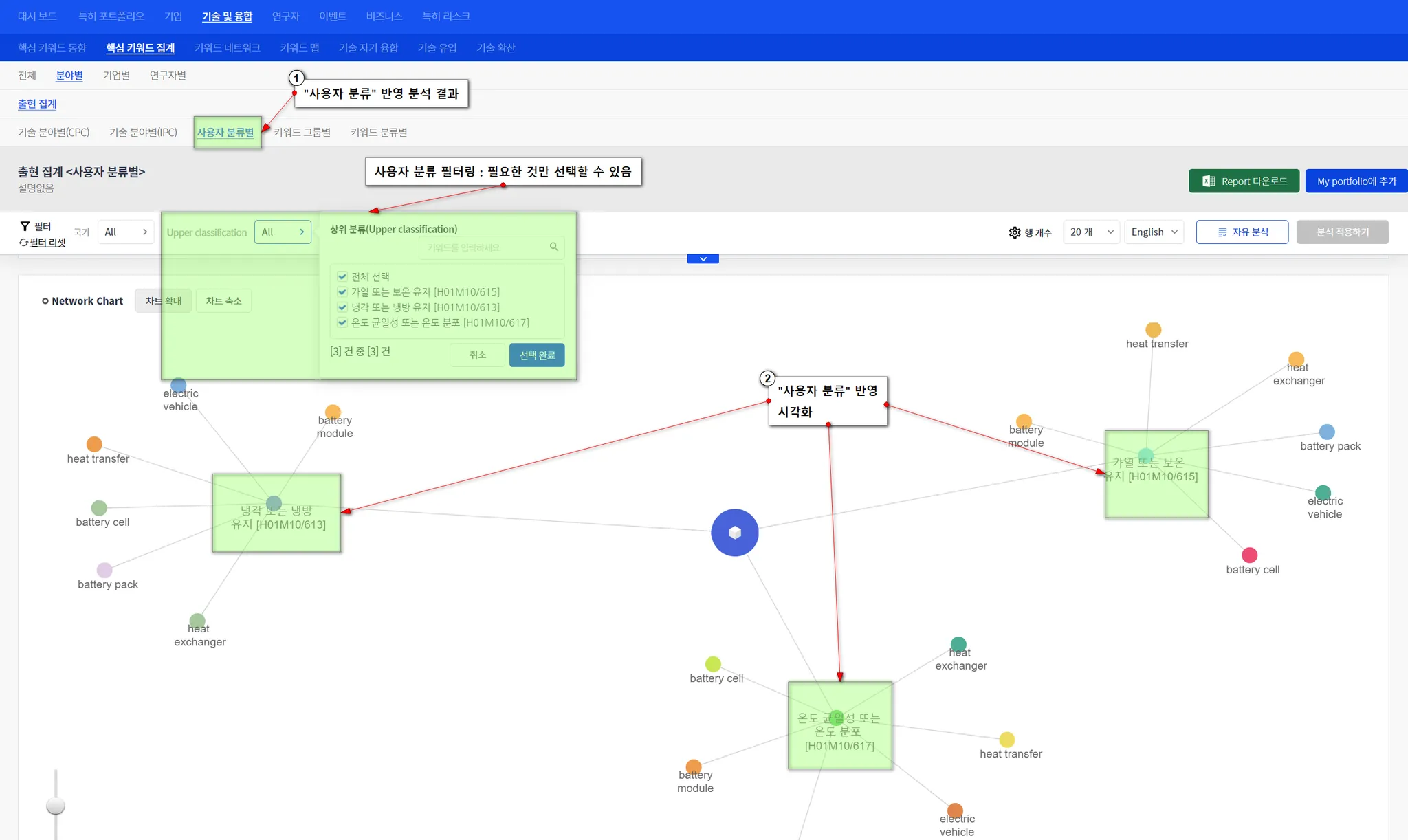1408x840 pixels.
Task: Click the list icon on 자유 분석 button
Action: pyautogui.click(x=1222, y=232)
